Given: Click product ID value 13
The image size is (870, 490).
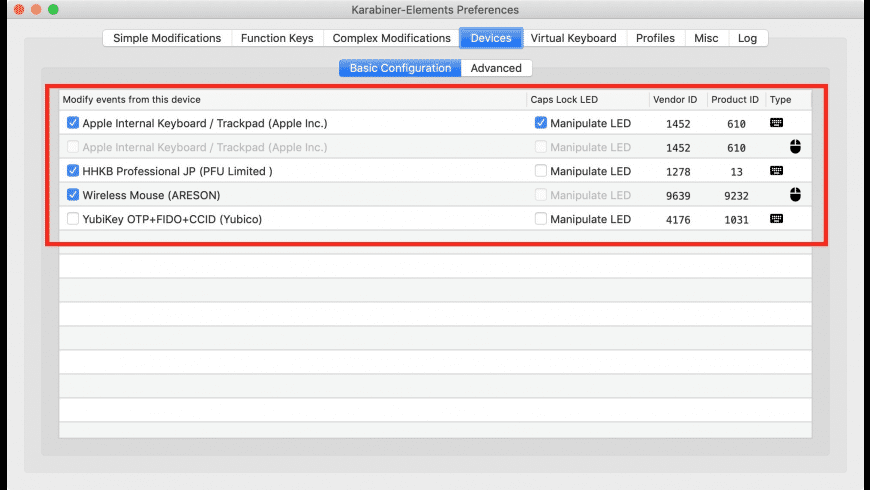Looking at the screenshot, I should (736, 171).
